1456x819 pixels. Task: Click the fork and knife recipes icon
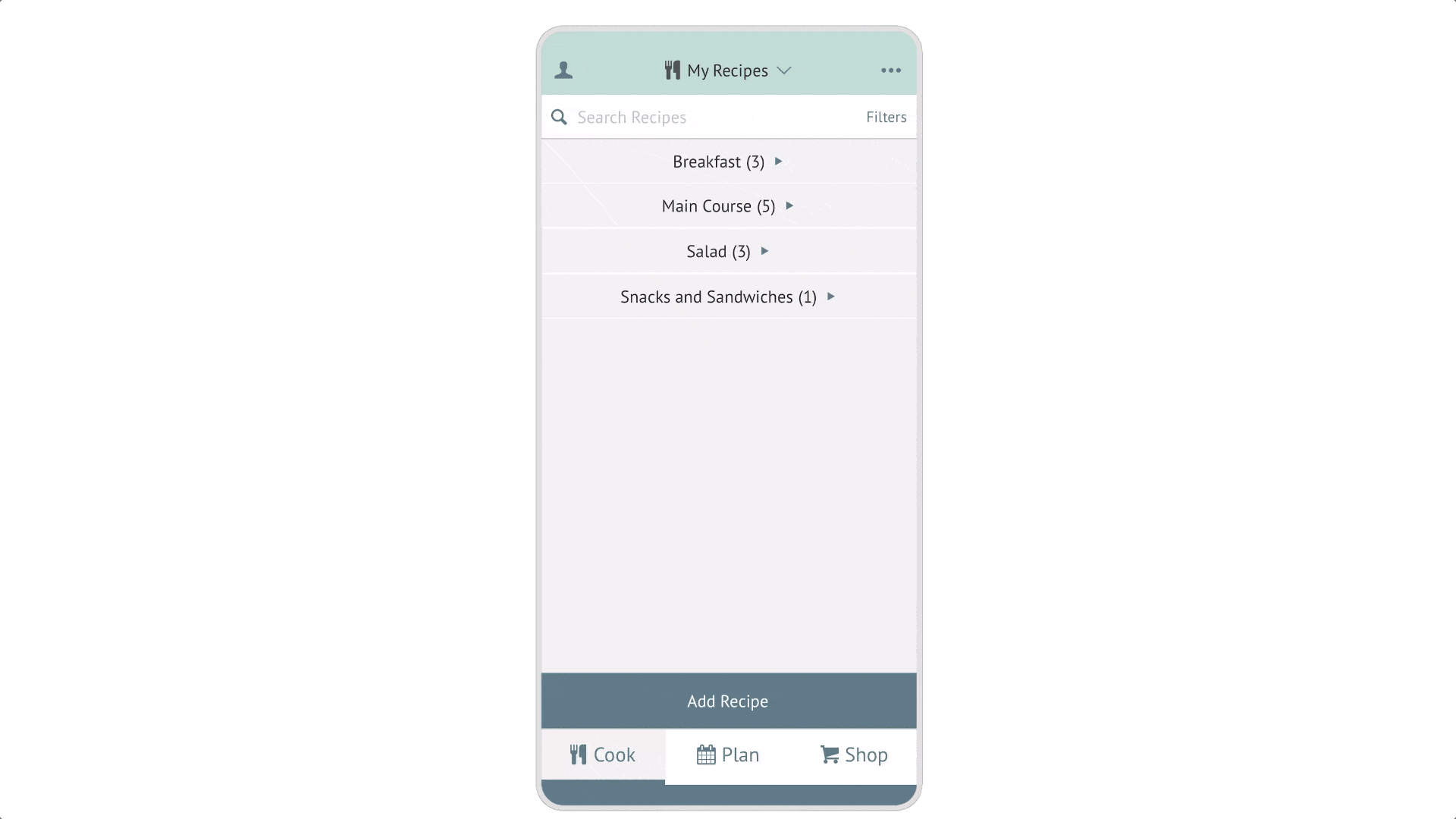[x=672, y=69]
